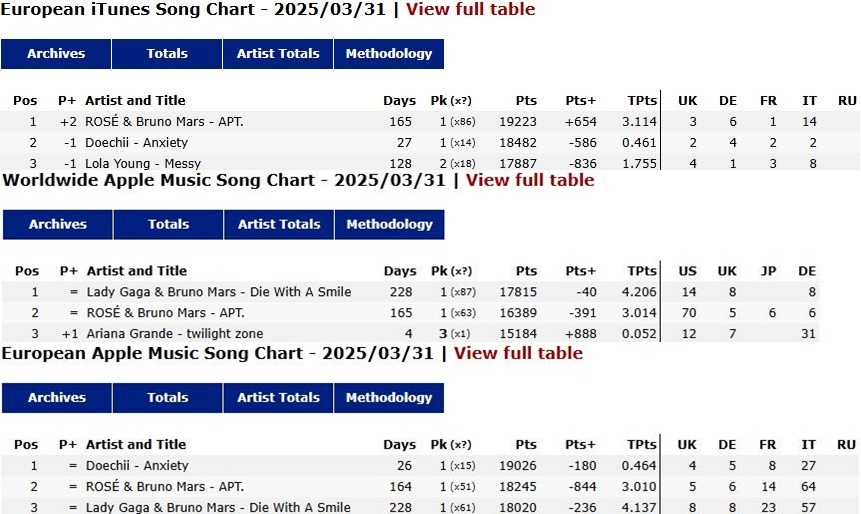Open Methodology under Worldwide Apple Music Song Chart
Viewport: 861px width, 514px height.
tap(389, 225)
